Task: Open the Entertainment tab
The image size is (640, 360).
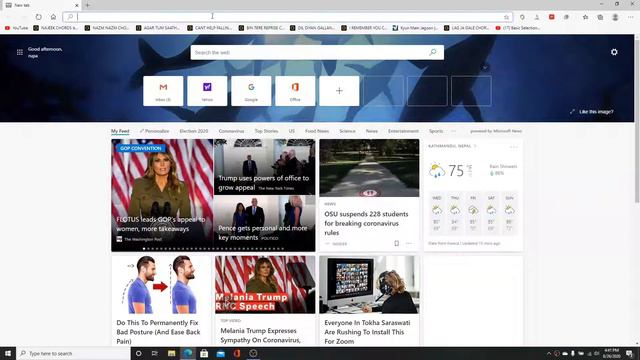Action: point(403,131)
